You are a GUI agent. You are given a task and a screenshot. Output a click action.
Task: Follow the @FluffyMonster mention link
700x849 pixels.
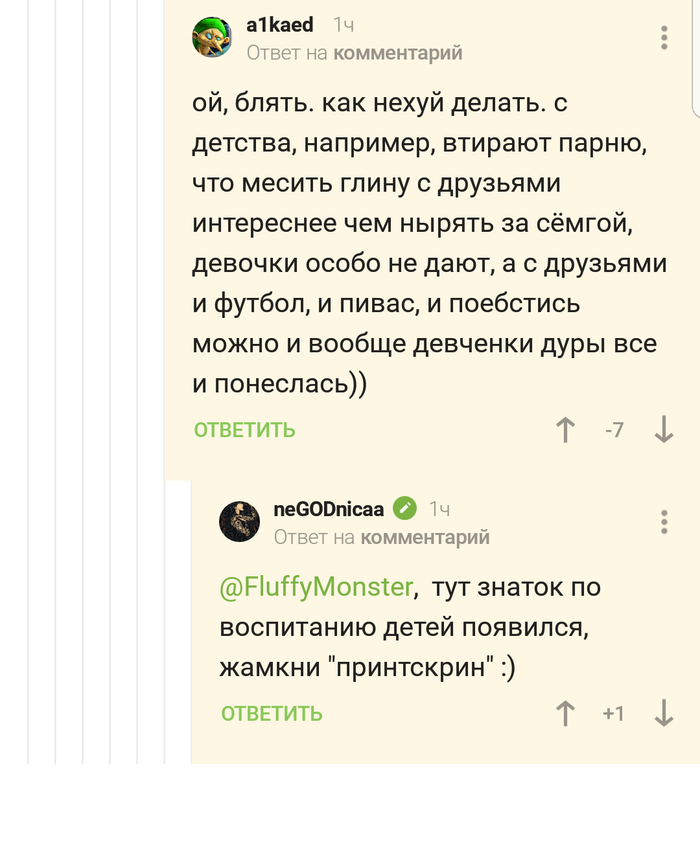pyautogui.click(x=316, y=587)
